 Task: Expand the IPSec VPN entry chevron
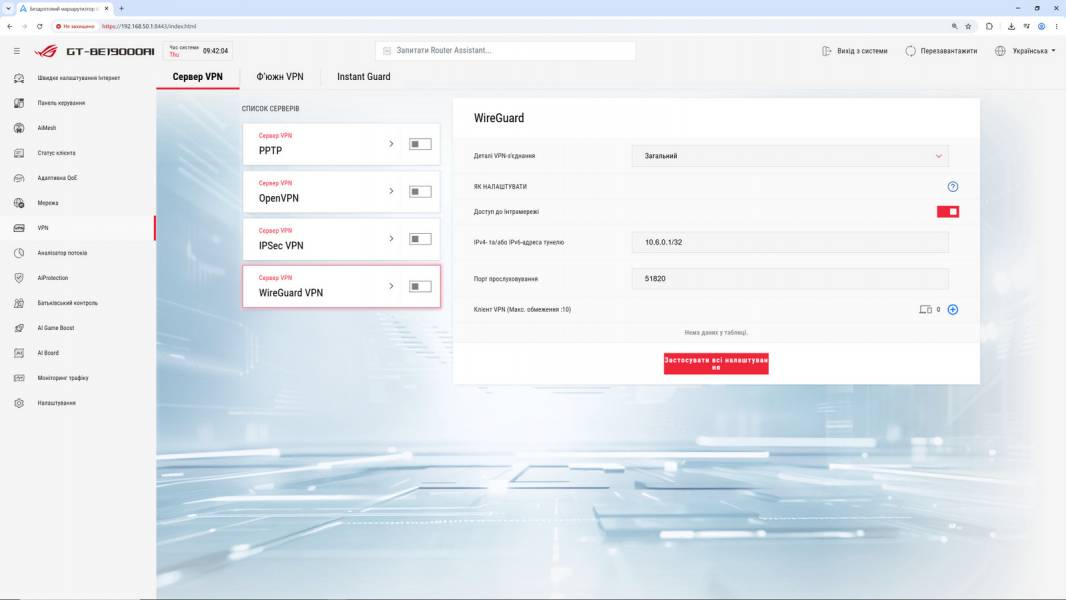pos(392,239)
